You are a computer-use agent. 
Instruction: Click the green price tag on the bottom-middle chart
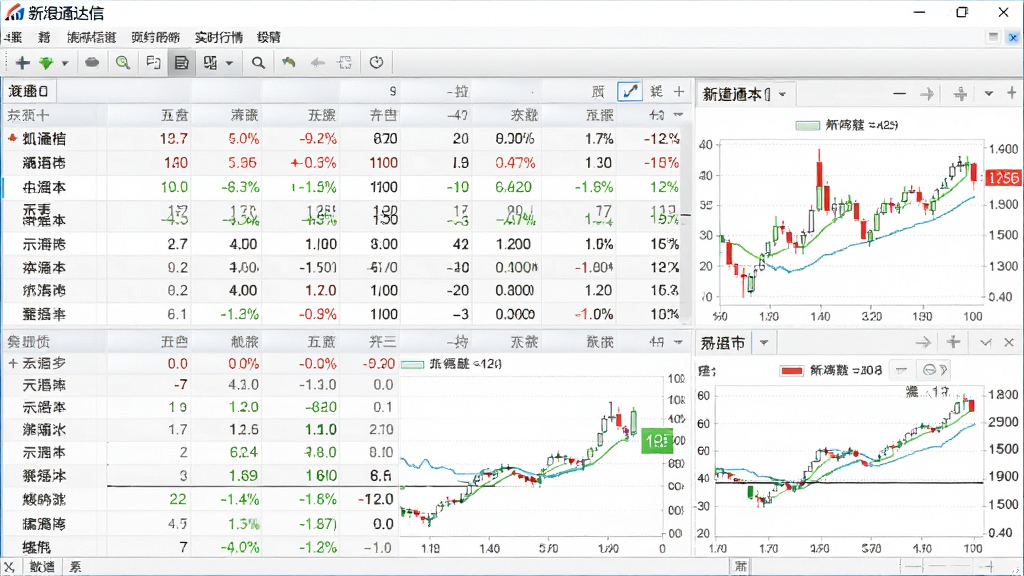pyautogui.click(x=656, y=441)
